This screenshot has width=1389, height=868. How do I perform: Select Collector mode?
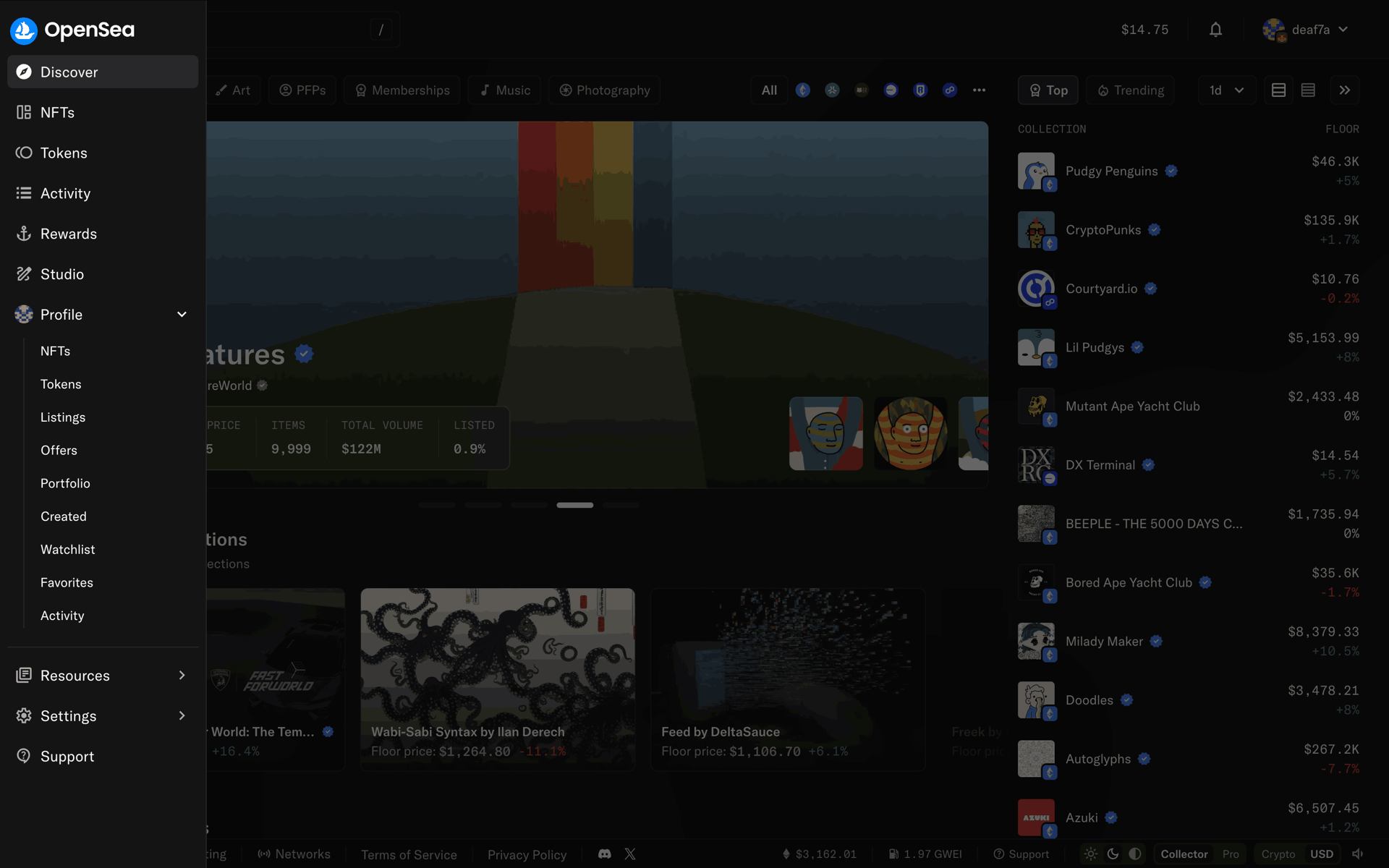(x=1184, y=854)
